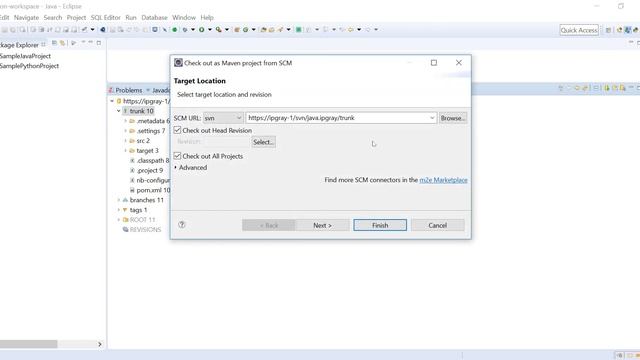Expand the target 3 folder node
This screenshot has width=640, height=360.
point(125,151)
